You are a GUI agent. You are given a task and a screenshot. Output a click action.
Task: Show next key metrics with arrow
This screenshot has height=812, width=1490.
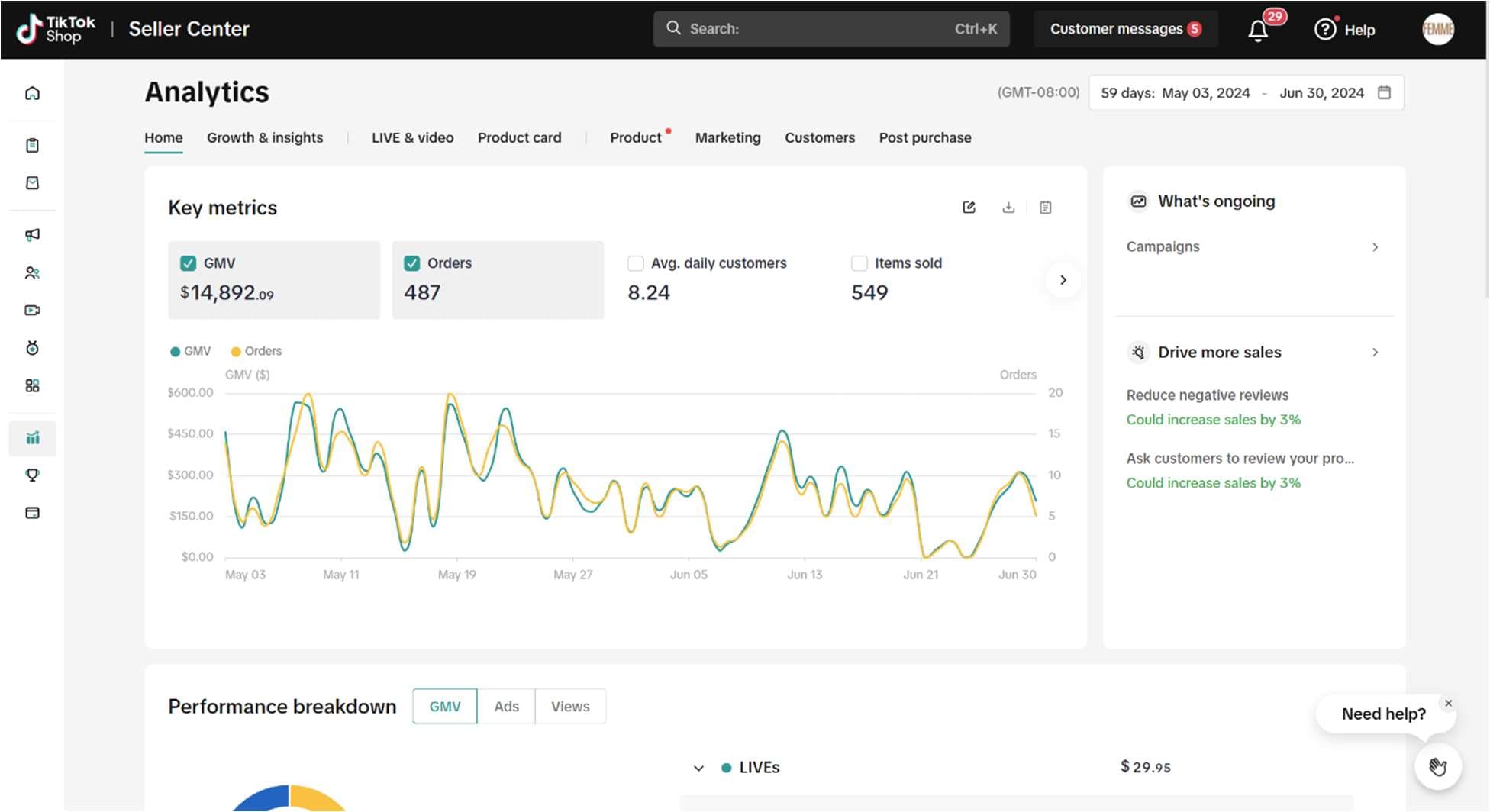click(1063, 280)
